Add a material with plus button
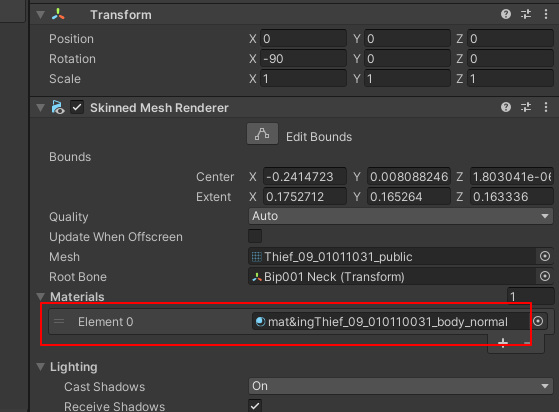 [x=503, y=343]
